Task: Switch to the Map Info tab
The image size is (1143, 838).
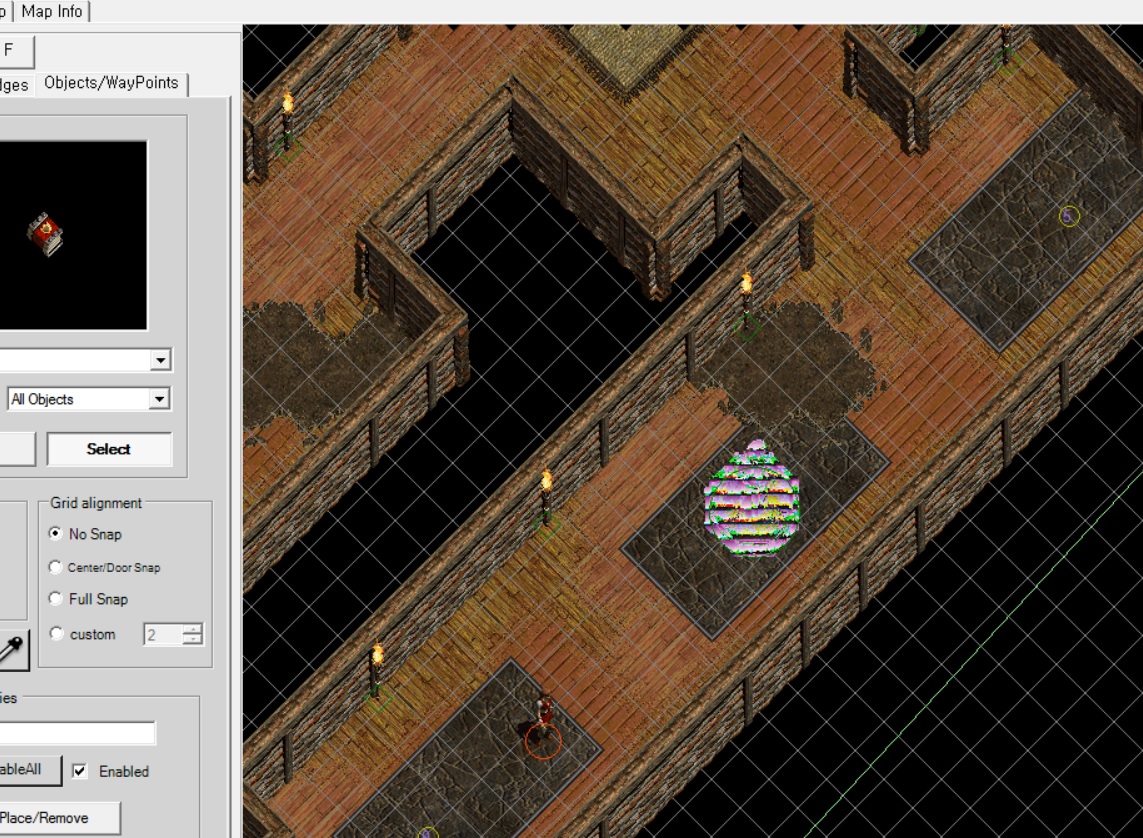Action: [52, 12]
